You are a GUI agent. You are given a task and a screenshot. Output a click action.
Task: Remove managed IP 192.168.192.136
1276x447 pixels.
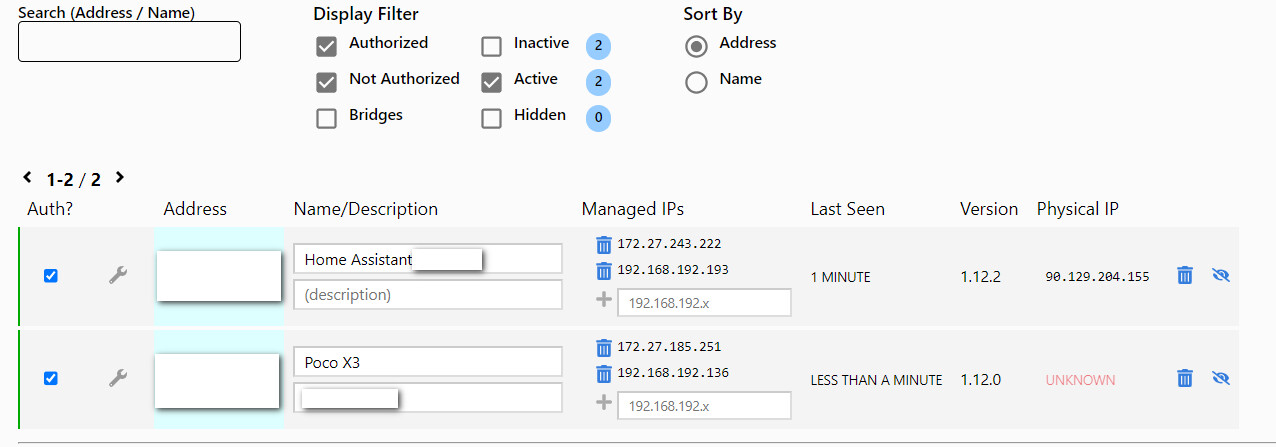coord(603,373)
